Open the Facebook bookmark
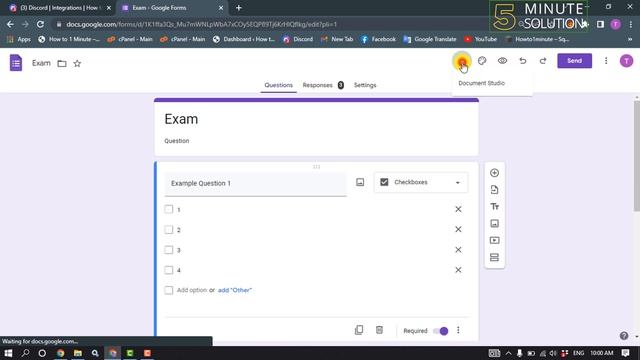The width and height of the screenshot is (640, 360). tap(378, 39)
